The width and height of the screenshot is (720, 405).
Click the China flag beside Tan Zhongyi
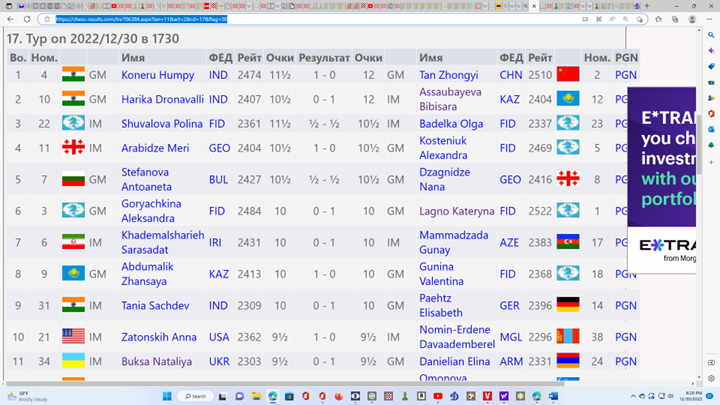point(567,75)
